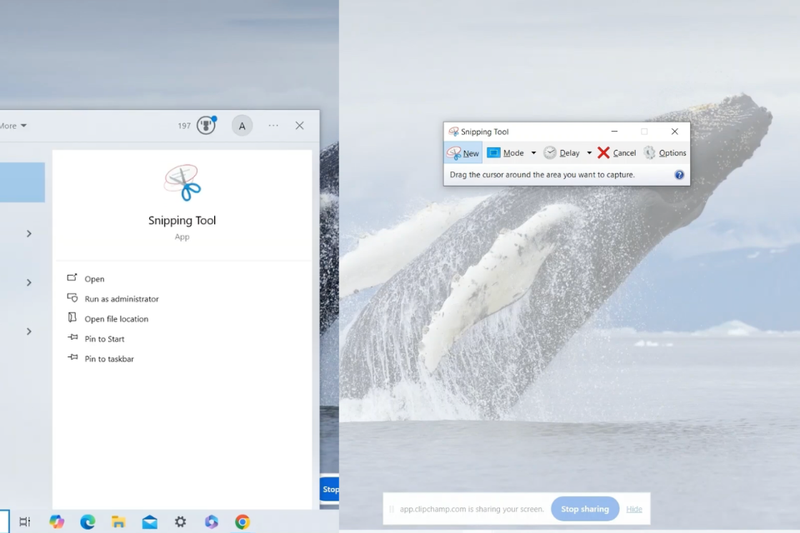Open the Delay dropdown arrow
The width and height of the screenshot is (800, 533).
click(589, 153)
